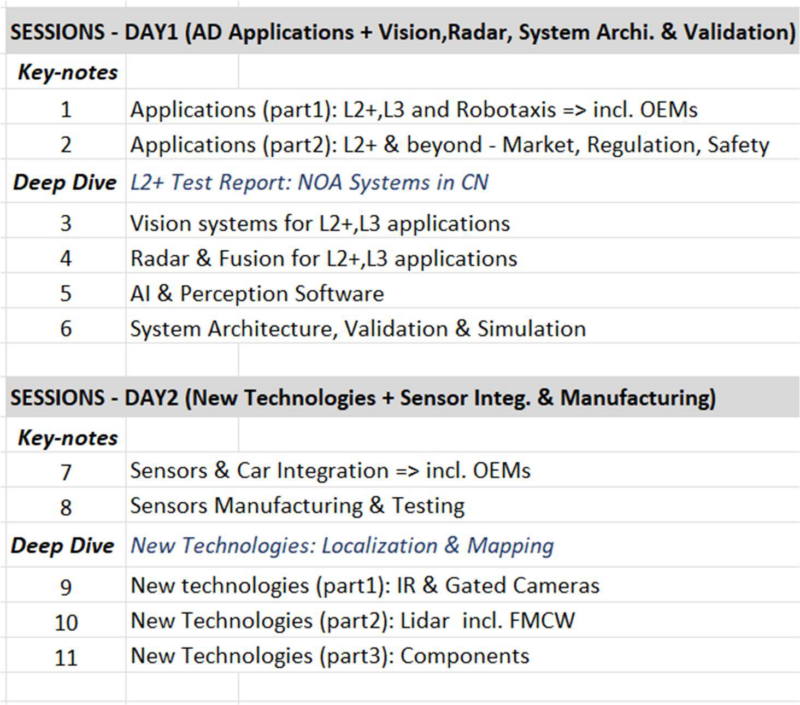Click 'System Architecture, Validation & Simulation' cell
Viewport: 800px width, 705px height.
358,328
